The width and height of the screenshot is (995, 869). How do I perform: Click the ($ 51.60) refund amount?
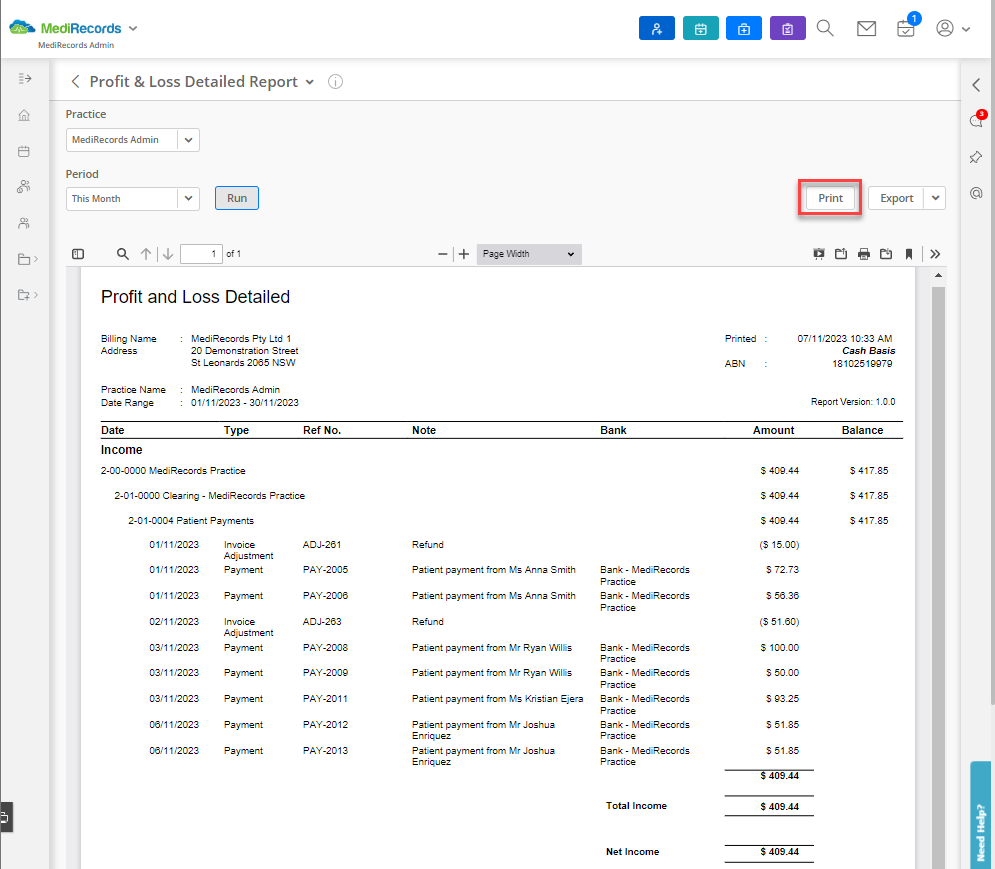point(779,621)
